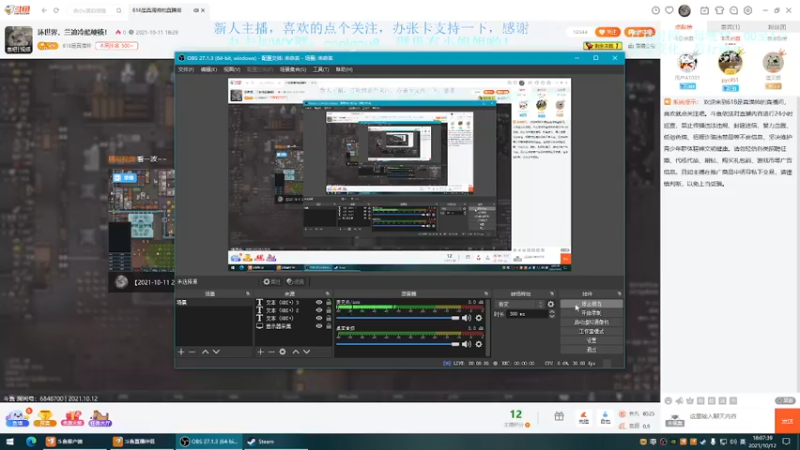Open Filters button above Sources panel
This screenshot has height=450, width=800.
(295, 282)
